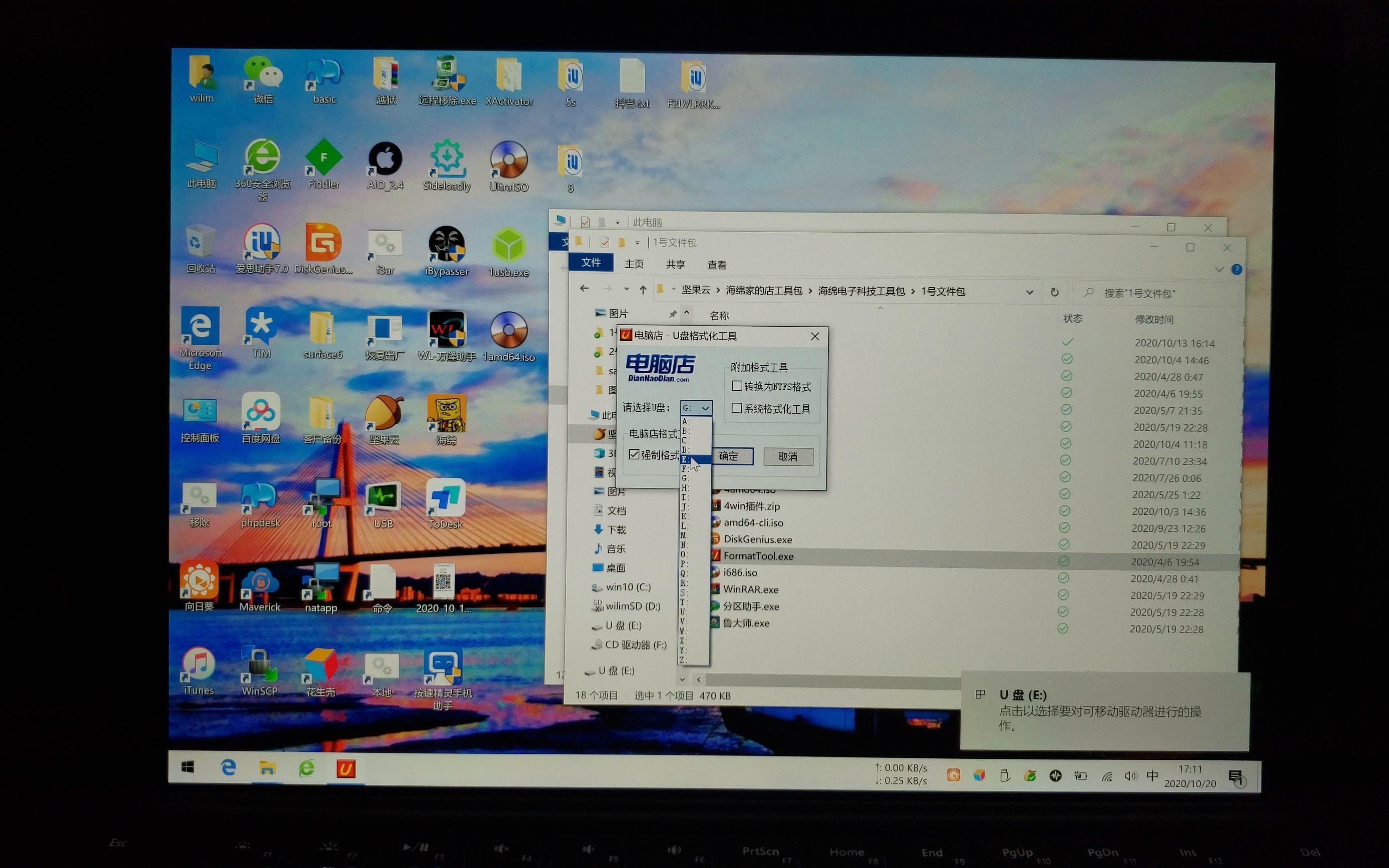Expand the address bar history dropdown

[1029, 292]
